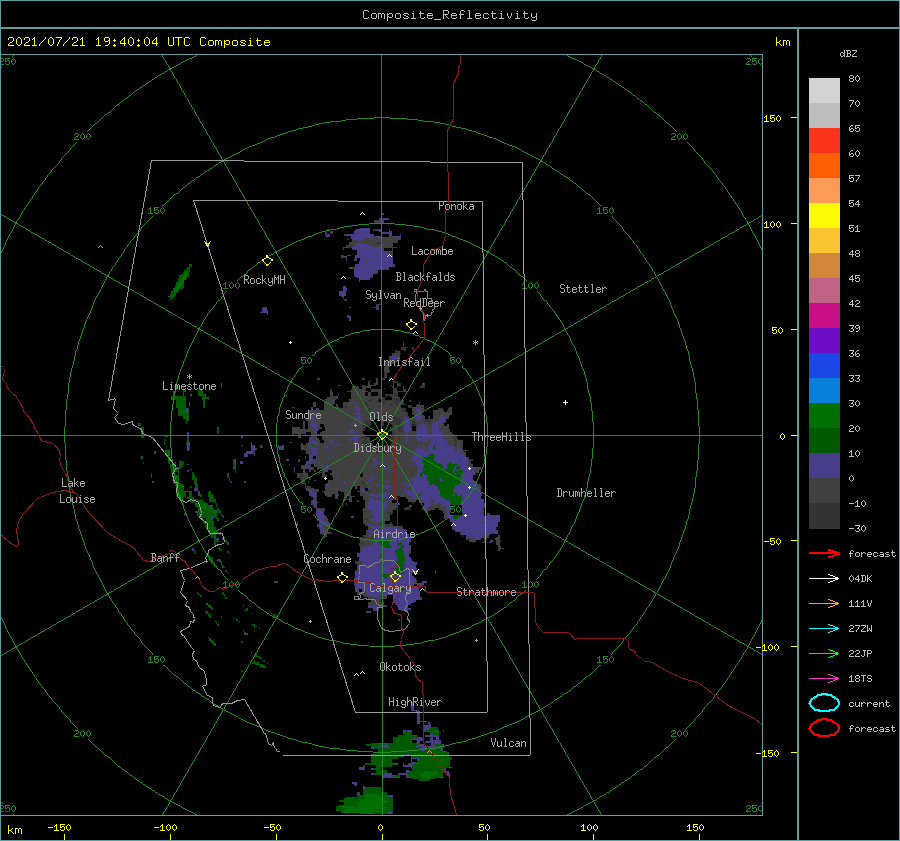Click the Limestone label
900x841 pixels.
(189, 386)
